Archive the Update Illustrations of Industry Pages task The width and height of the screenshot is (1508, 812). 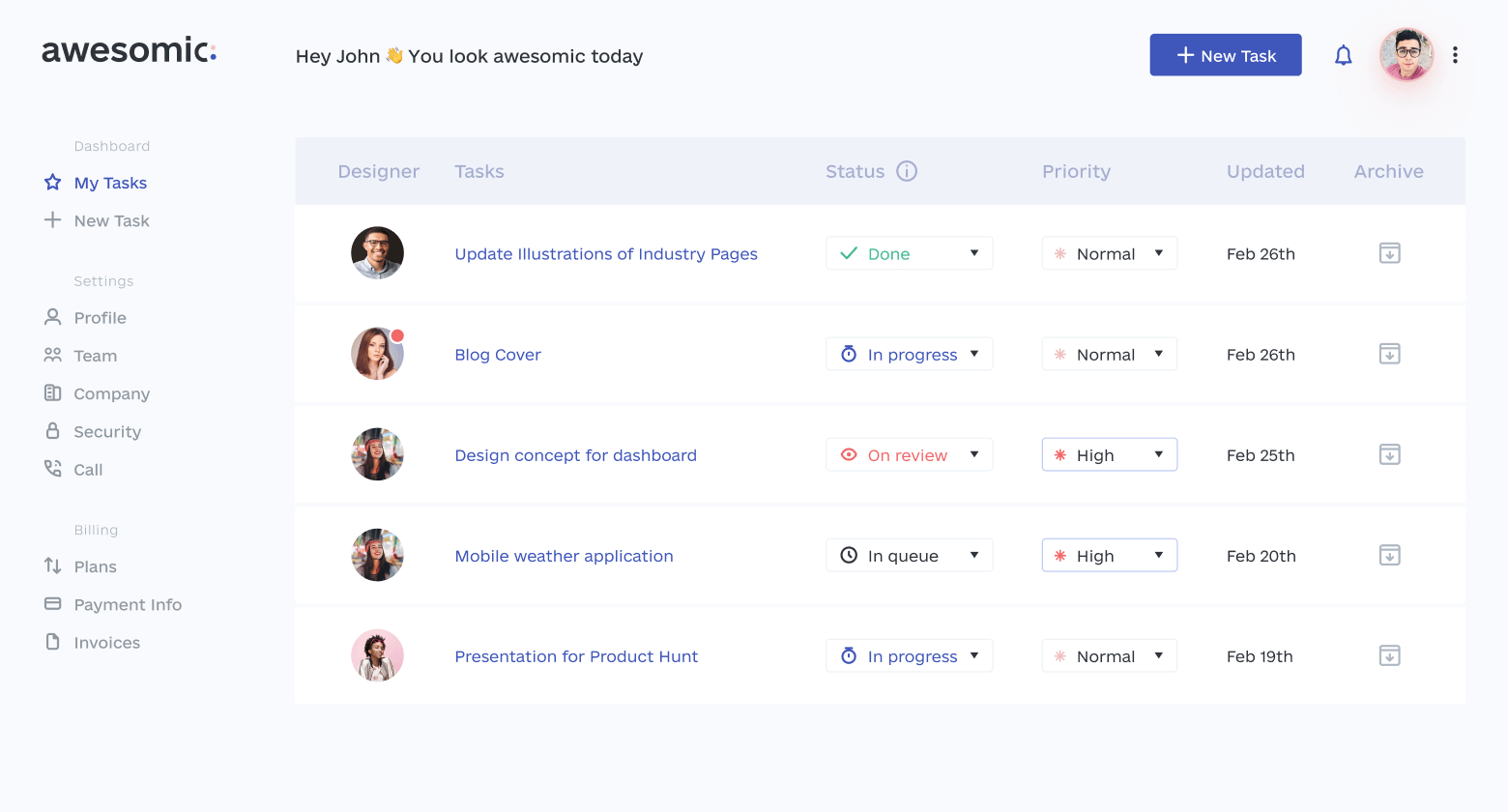(1389, 253)
